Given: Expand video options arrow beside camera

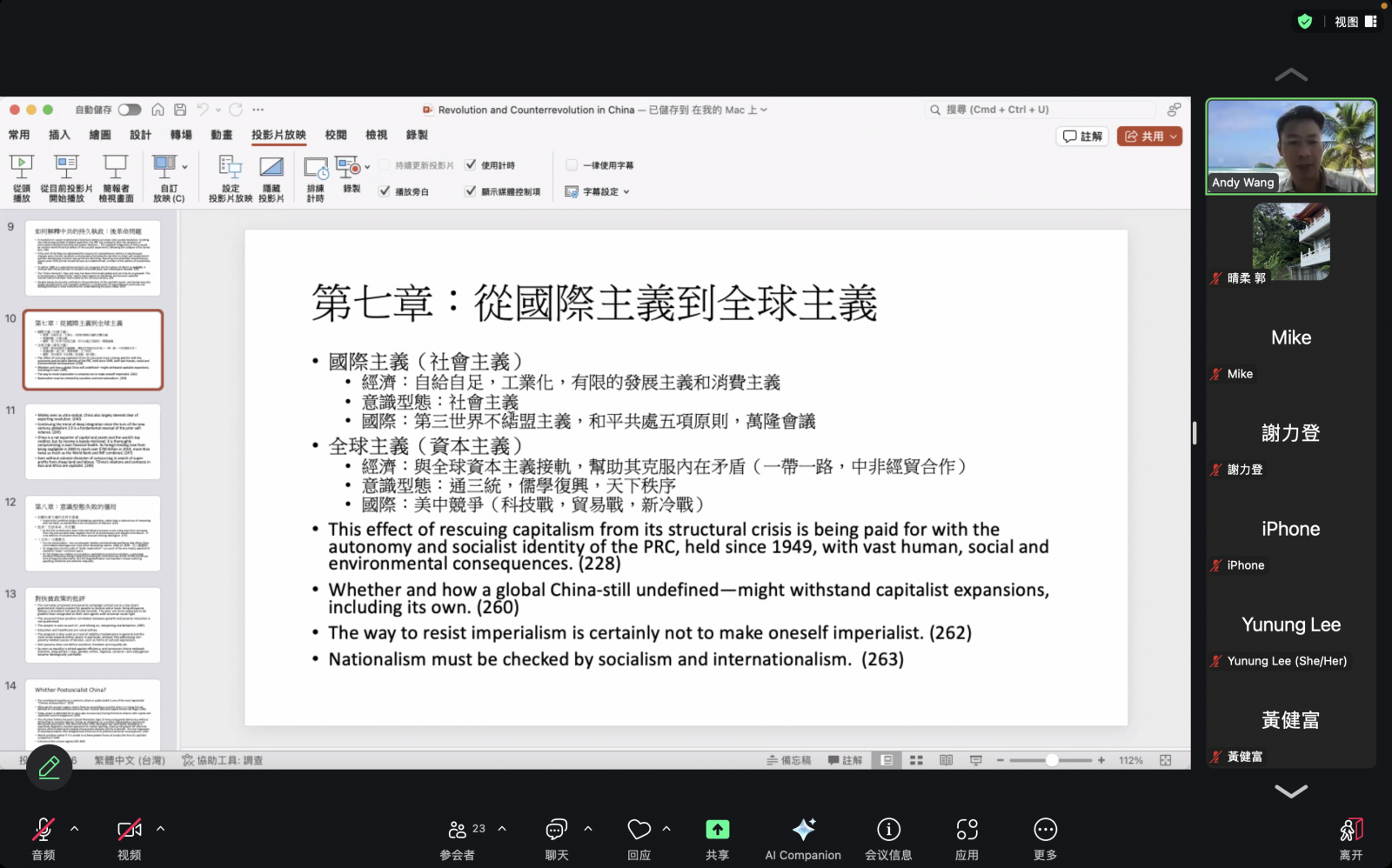Looking at the screenshot, I should pos(161,829).
